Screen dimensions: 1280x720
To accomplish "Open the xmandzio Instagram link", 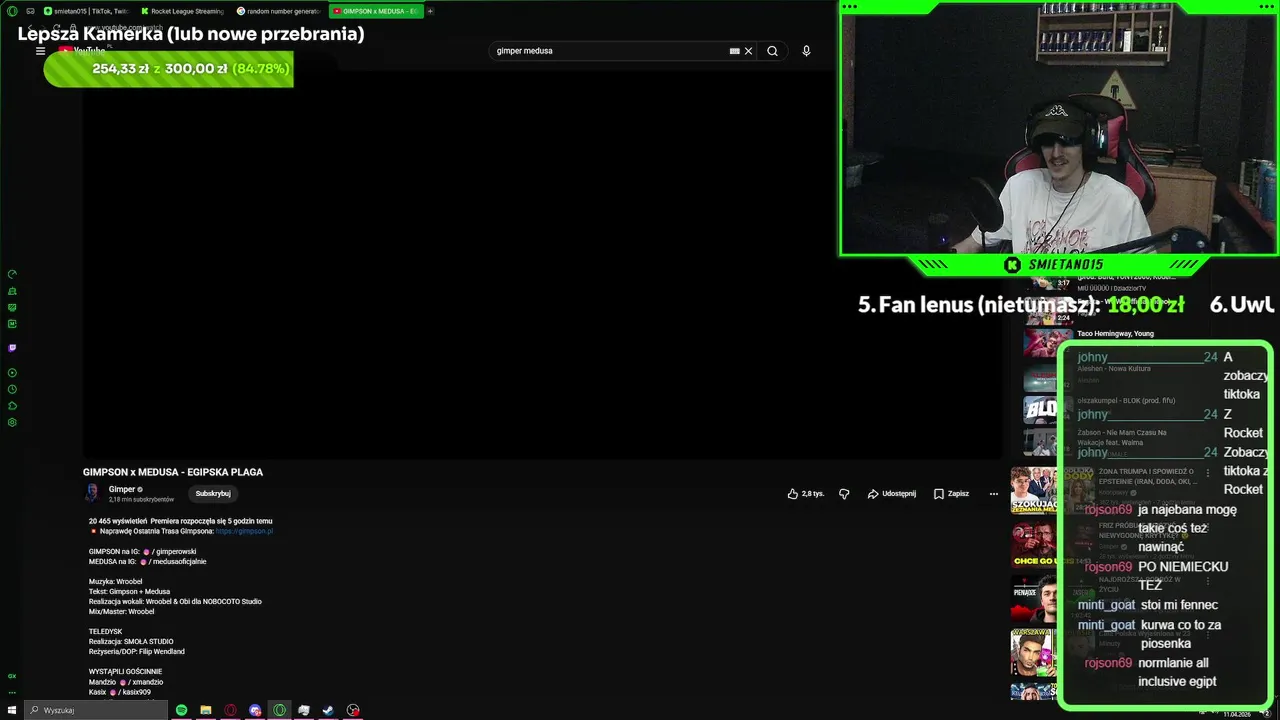I will coord(142,682).
